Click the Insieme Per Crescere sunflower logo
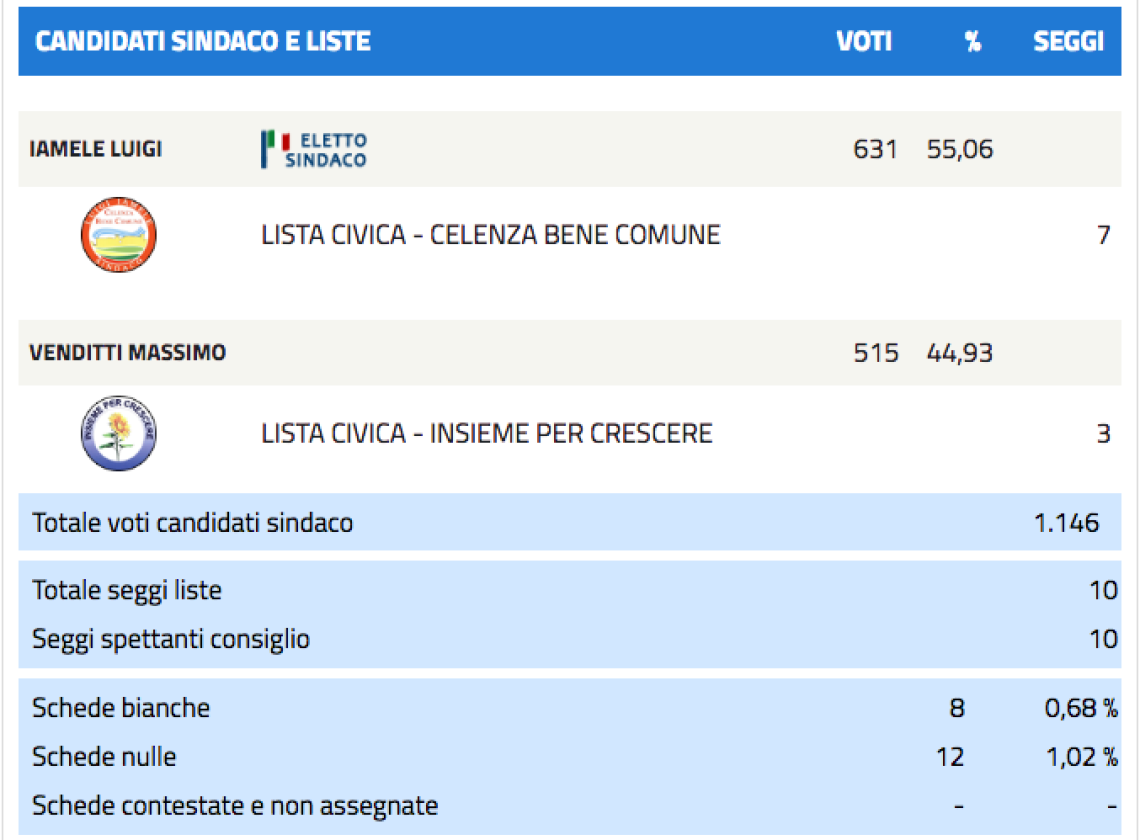 pos(118,433)
